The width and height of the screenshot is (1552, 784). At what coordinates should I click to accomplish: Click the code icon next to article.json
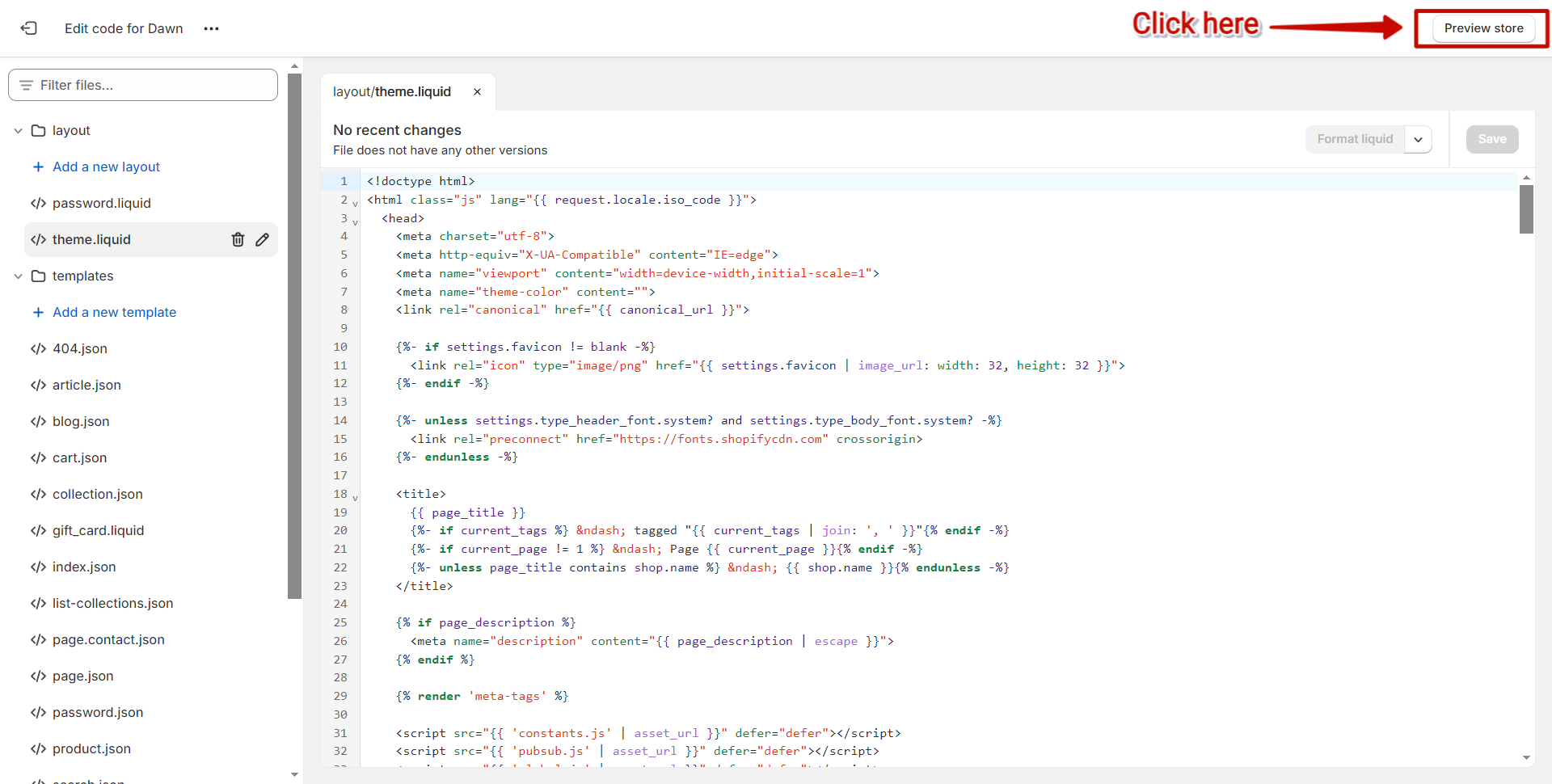38,385
